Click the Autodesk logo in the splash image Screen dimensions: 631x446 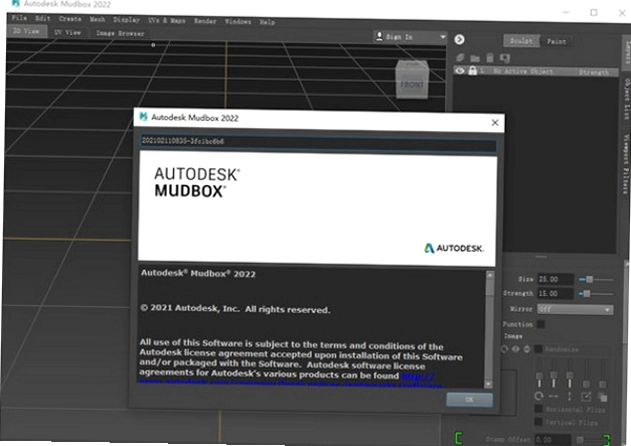pos(454,248)
